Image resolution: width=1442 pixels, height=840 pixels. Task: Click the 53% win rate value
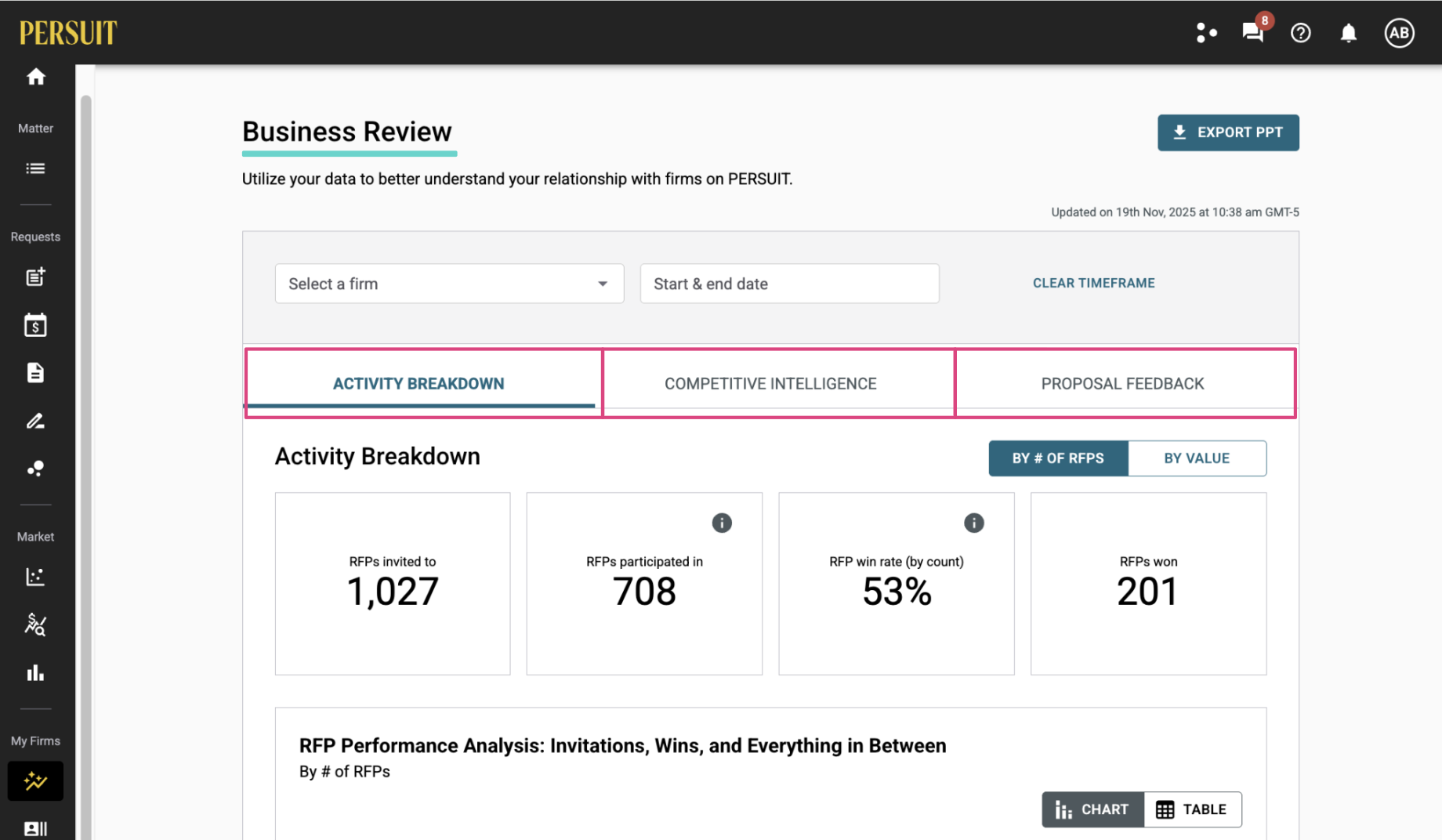point(897,592)
